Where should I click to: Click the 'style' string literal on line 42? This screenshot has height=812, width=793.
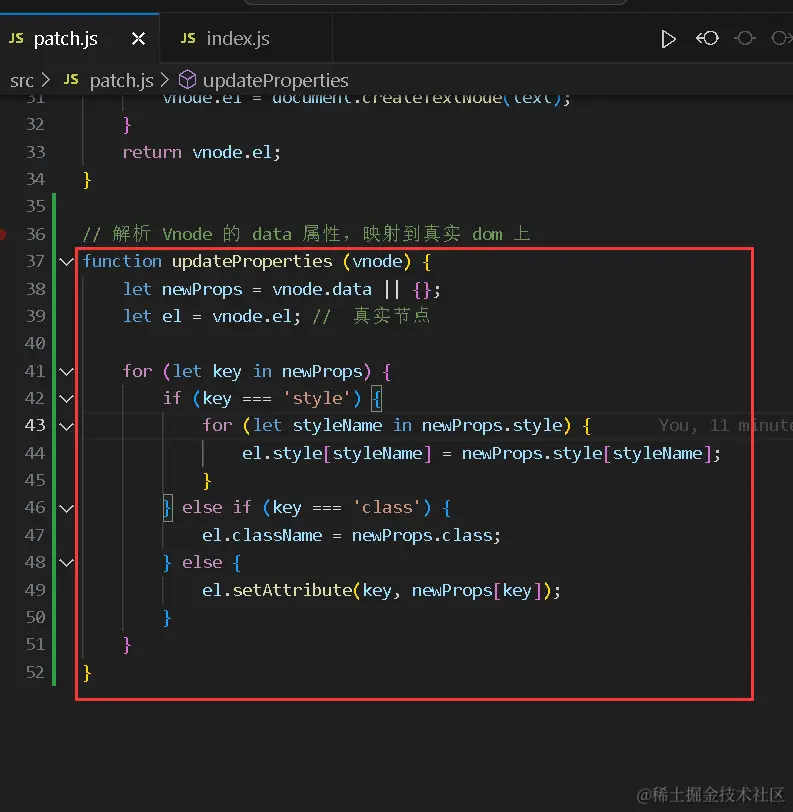click(x=317, y=399)
